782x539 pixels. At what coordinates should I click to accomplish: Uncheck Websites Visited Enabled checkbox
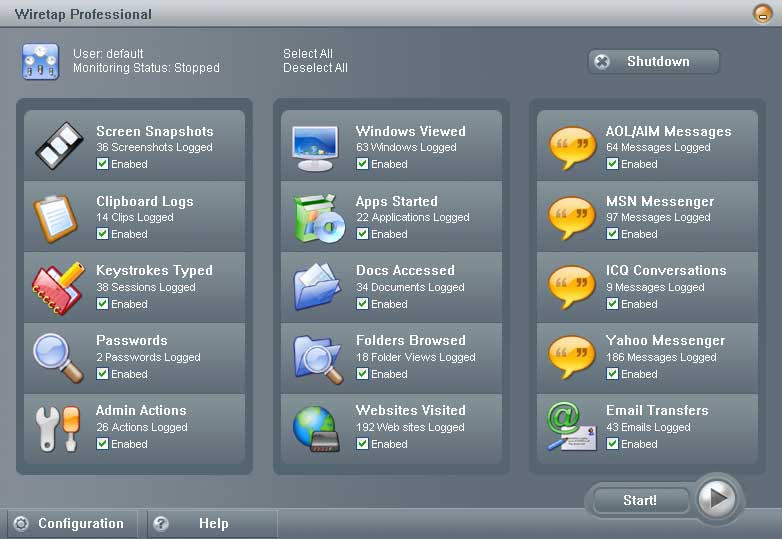(363, 443)
